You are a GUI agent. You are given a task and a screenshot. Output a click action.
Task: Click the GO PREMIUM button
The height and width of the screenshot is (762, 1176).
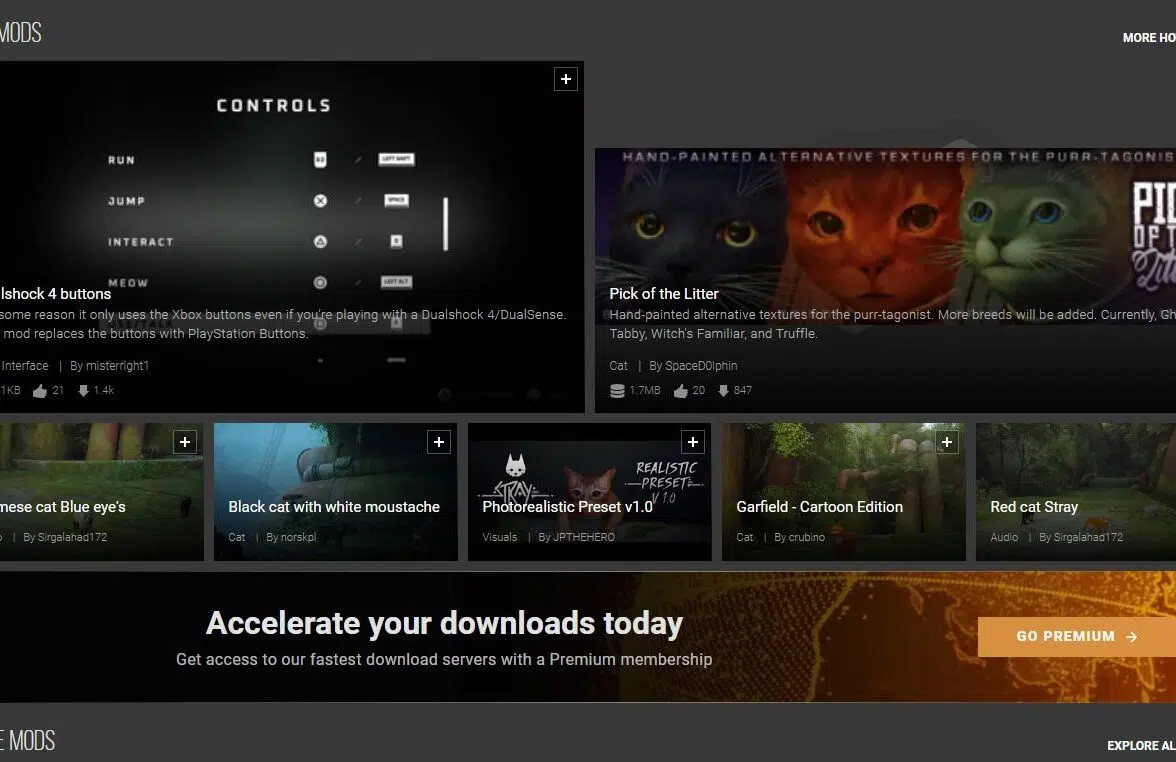1077,637
